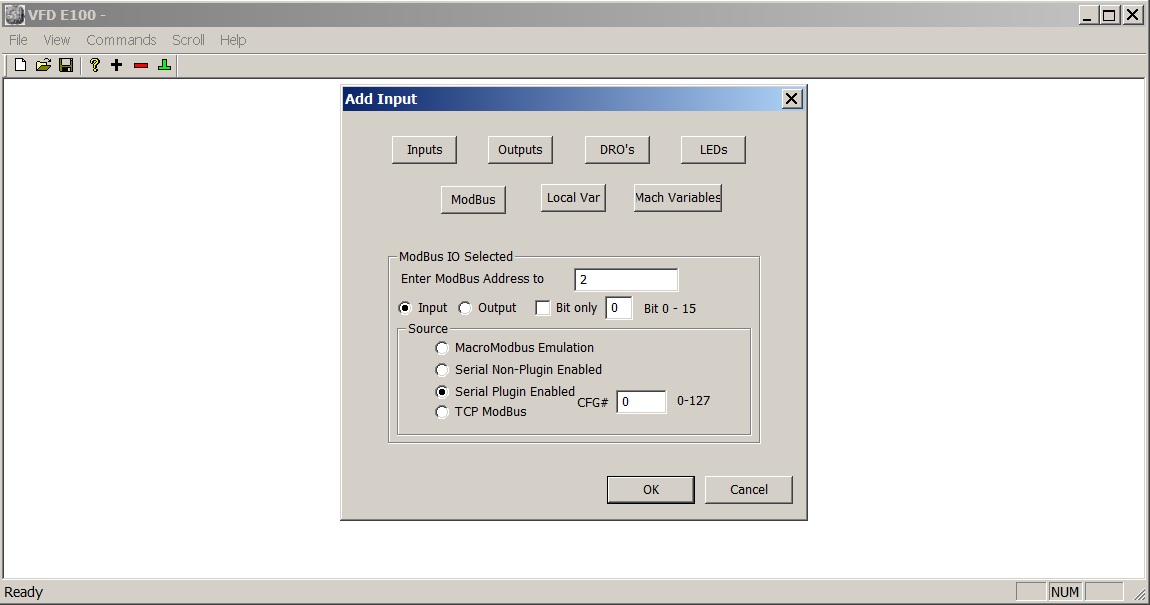The image size is (1150, 605).
Task: Click the New file toolbar icon
Action: point(21,65)
